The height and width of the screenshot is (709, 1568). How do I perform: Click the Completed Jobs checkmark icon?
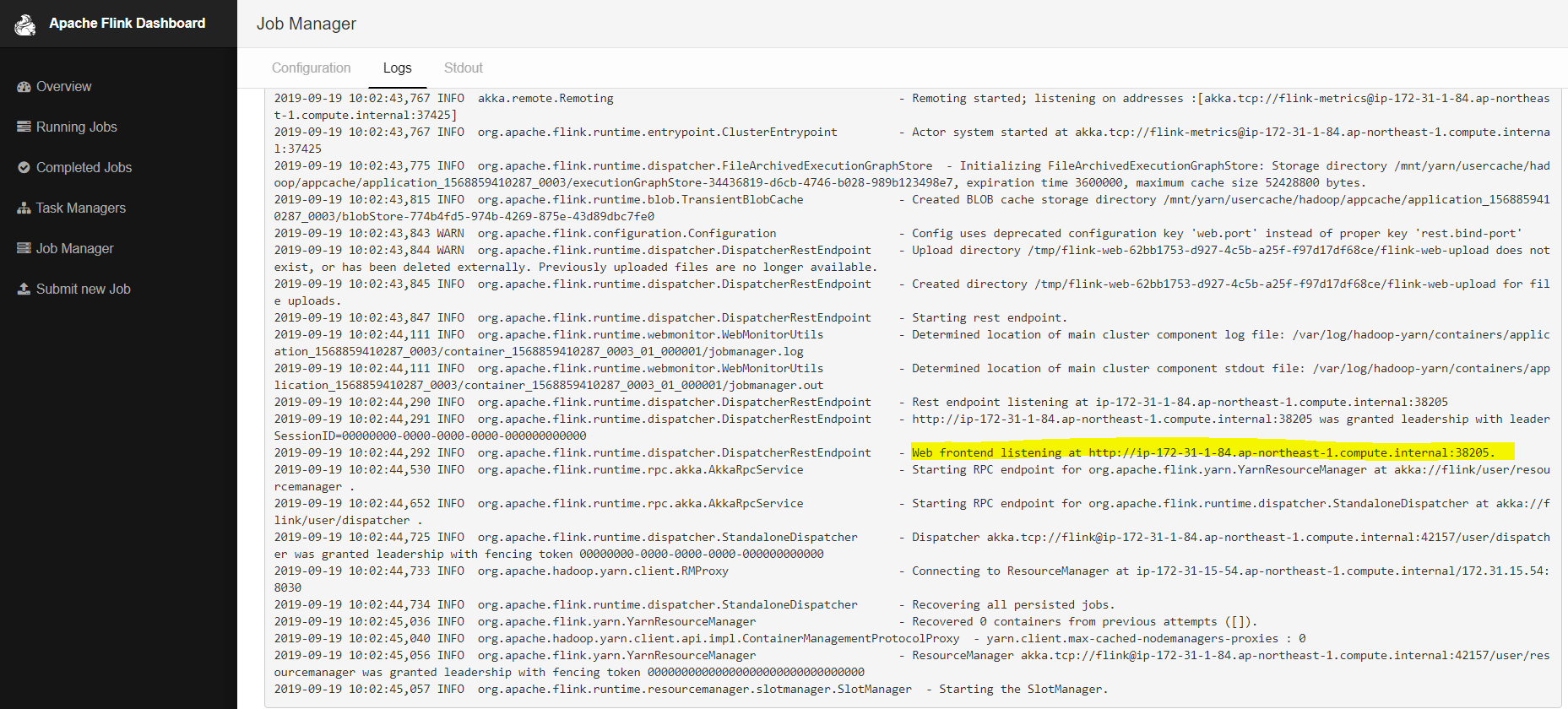click(x=24, y=167)
